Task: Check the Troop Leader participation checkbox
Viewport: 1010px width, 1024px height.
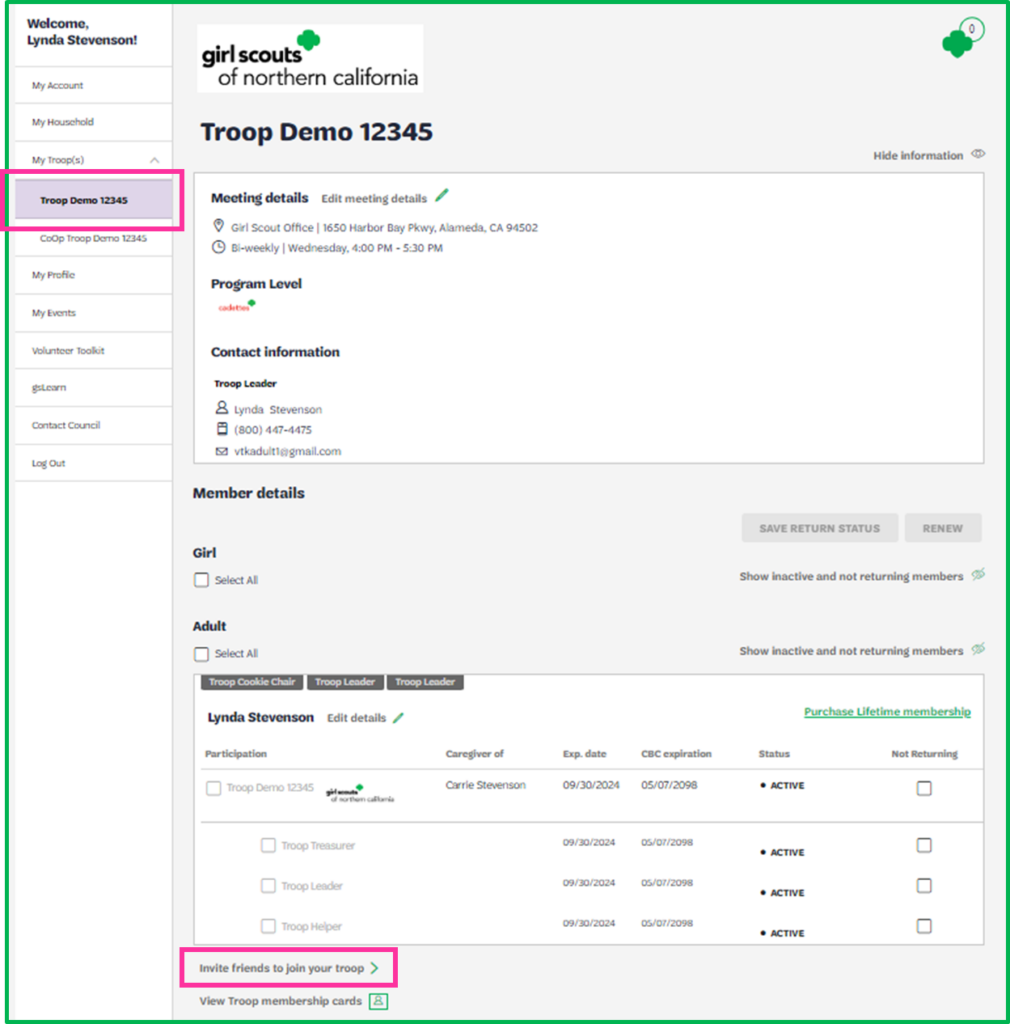Action: pyautogui.click(x=268, y=886)
